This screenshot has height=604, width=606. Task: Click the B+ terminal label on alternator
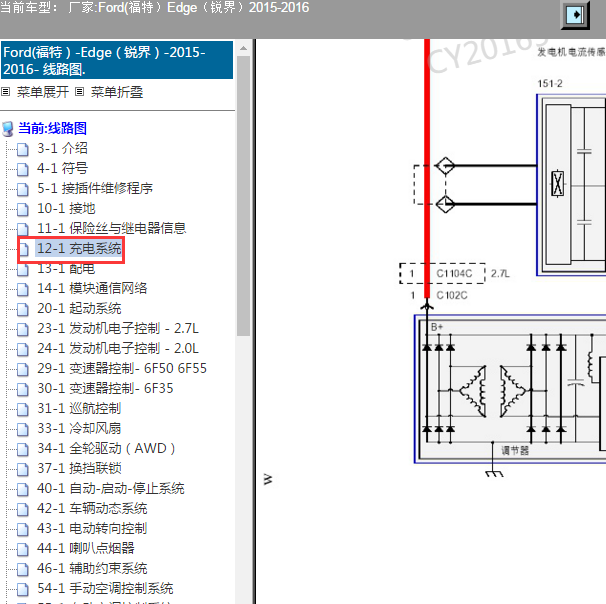click(437, 327)
